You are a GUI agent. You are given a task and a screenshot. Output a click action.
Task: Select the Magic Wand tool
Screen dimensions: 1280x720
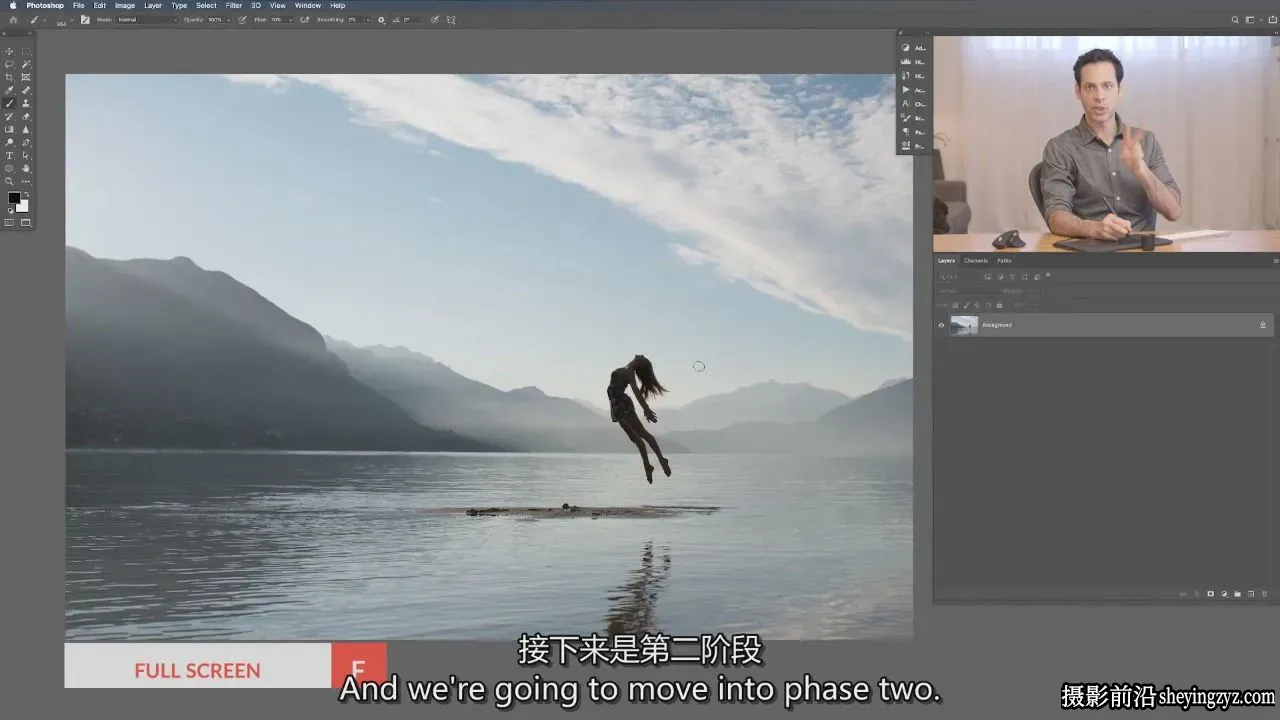point(26,64)
